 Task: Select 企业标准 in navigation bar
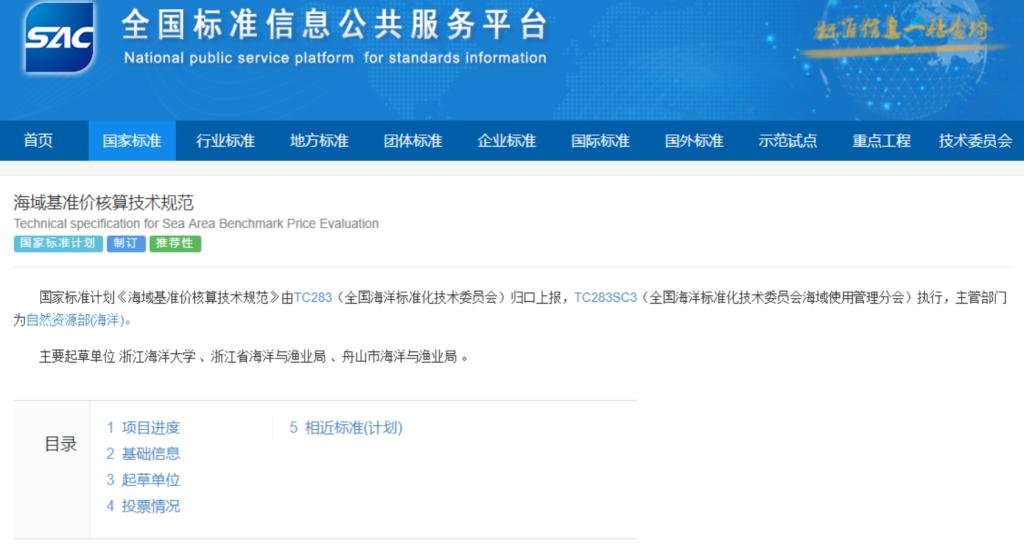pos(507,141)
